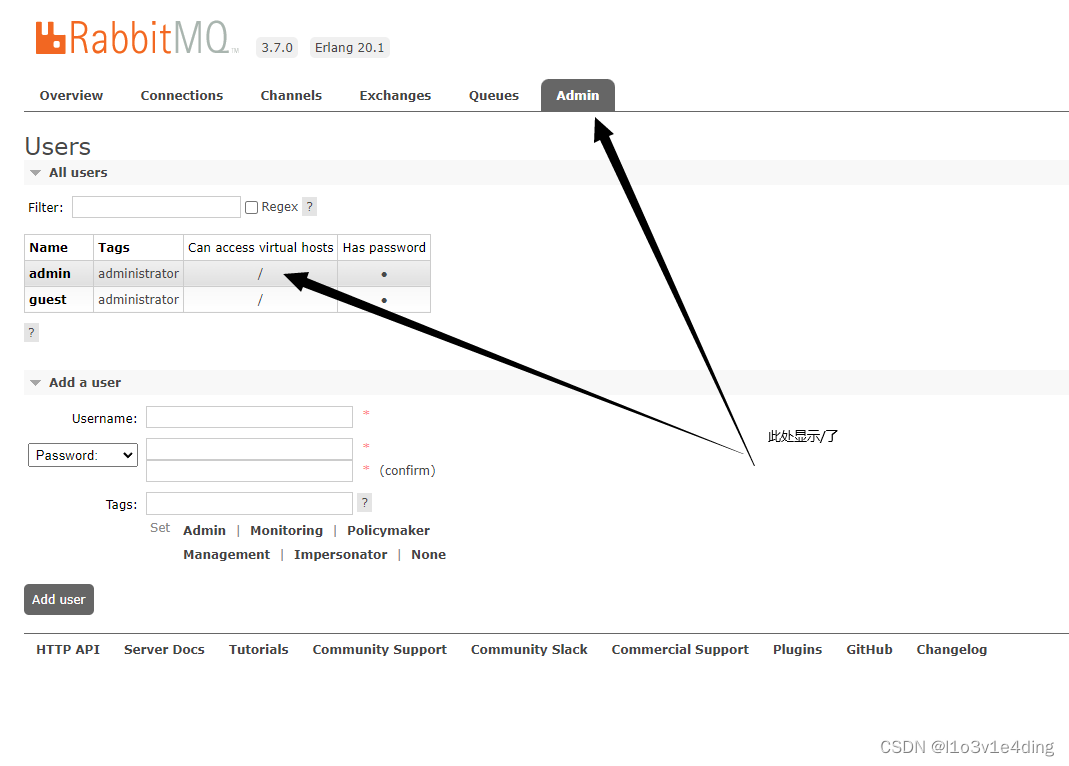
Task: Set tag to Impersonator
Action: [341, 555]
